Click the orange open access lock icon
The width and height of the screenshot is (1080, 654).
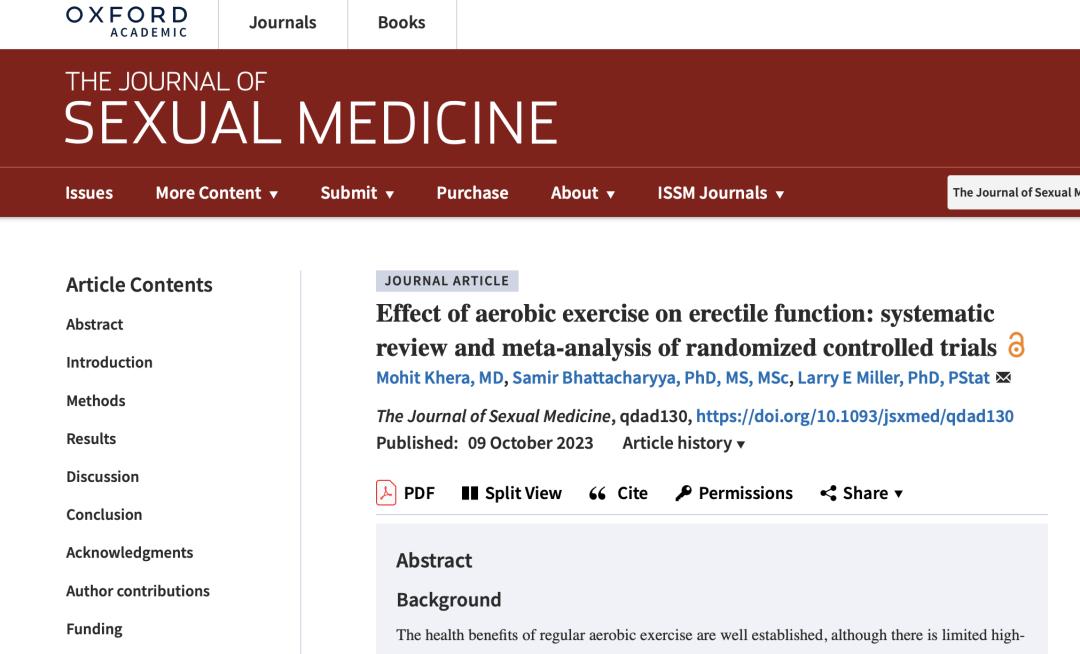point(1016,345)
